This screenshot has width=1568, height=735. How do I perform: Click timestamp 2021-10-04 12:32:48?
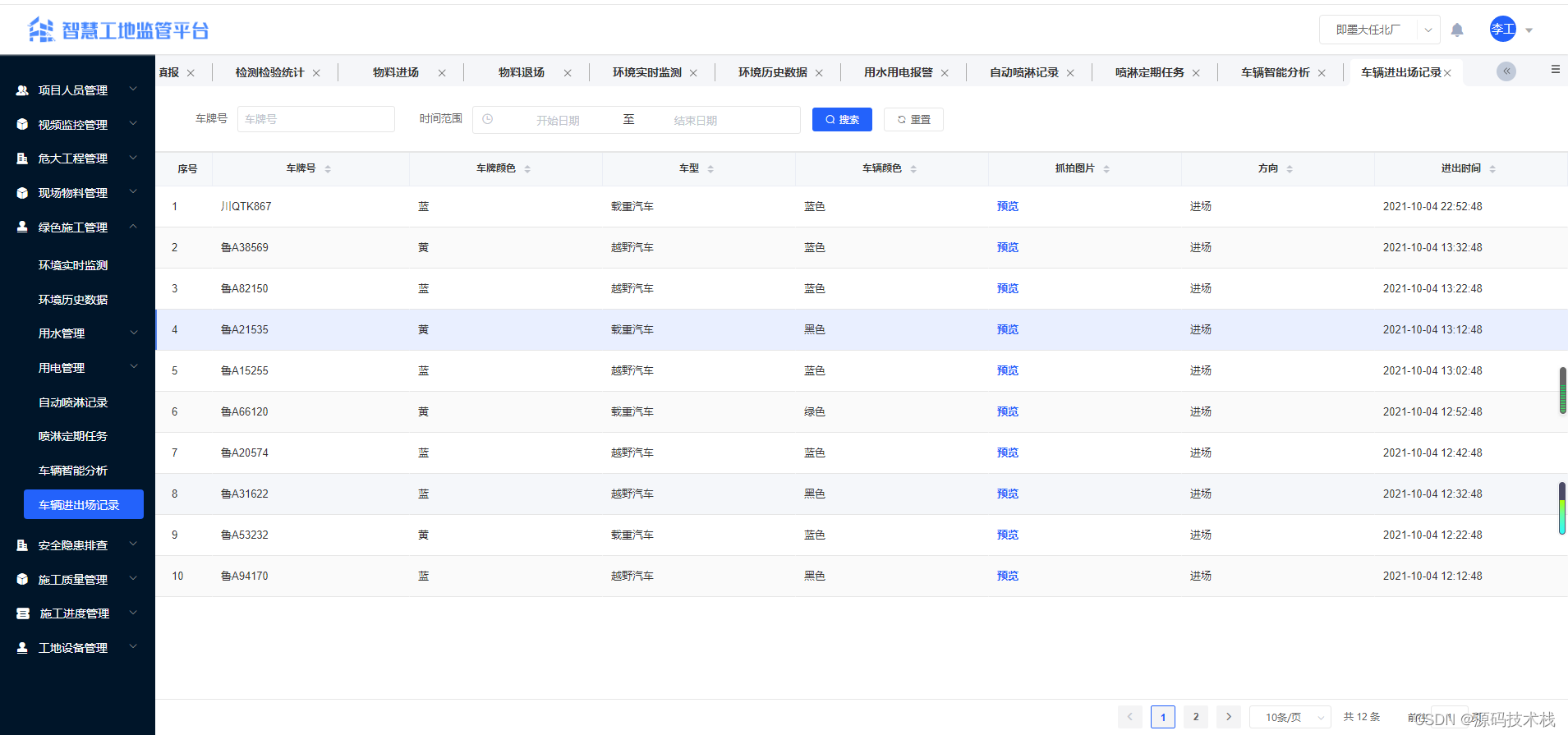pyautogui.click(x=1432, y=494)
